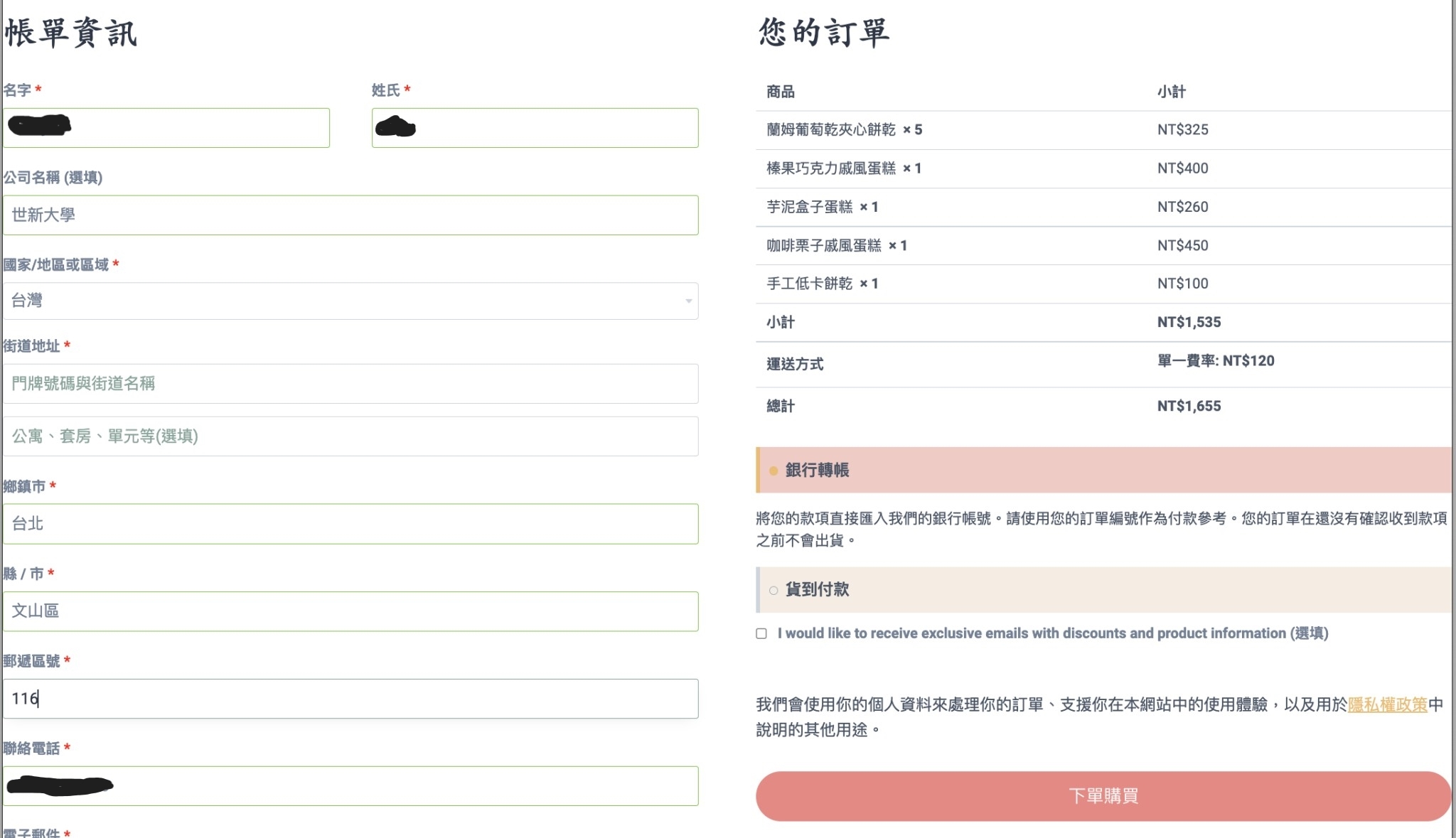Image resolution: width=1456 pixels, height=838 pixels.
Task: Click the 榛果巧克力戚風蛋糕 product row
Action: (830, 168)
